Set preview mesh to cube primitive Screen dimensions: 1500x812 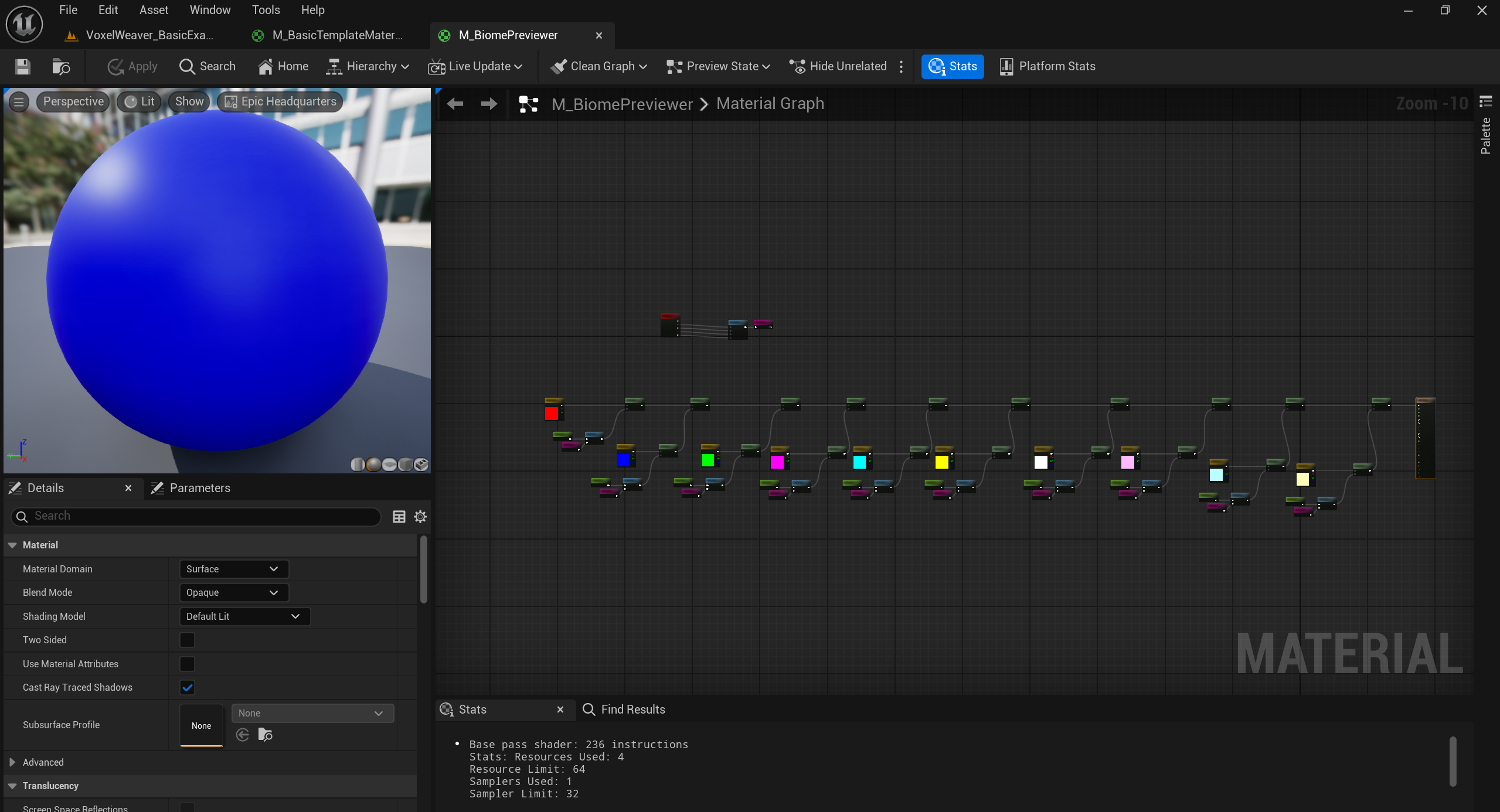pos(405,465)
